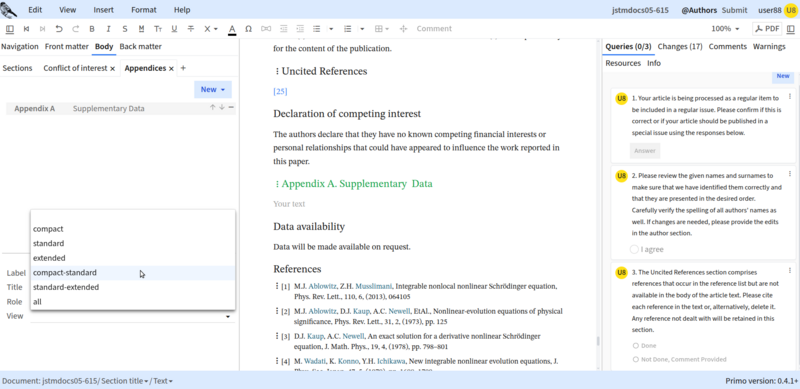Image resolution: width=800 pixels, height=389 pixels.
Task: Toggle Bold formatting
Action: [x=92, y=29]
